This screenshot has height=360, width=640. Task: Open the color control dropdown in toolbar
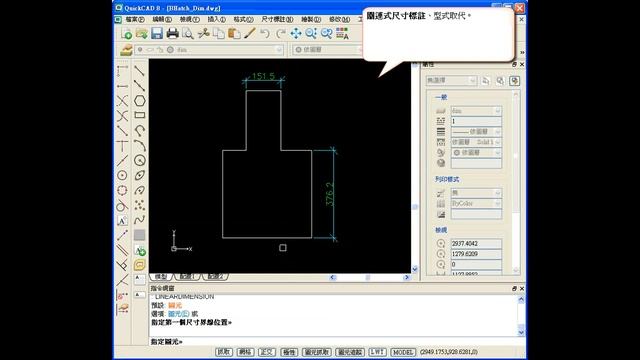pyautogui.click(x=328, y=50)
